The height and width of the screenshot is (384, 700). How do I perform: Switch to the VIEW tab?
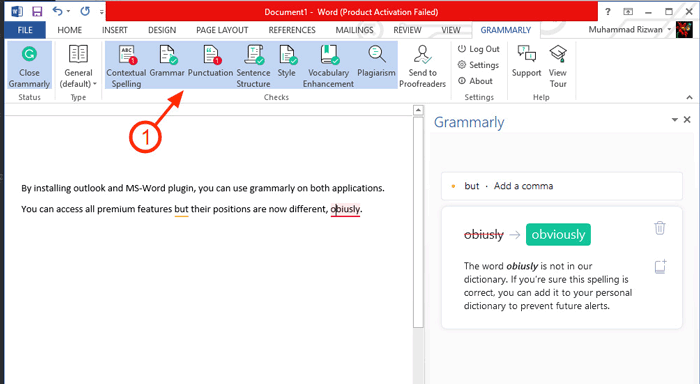tap(451, 30)
